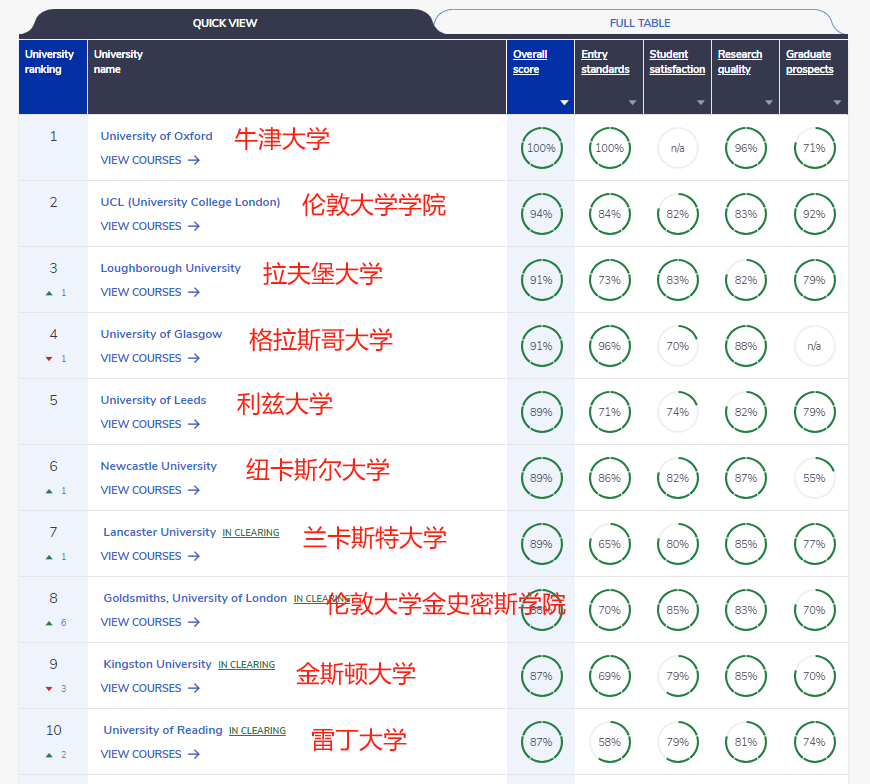Open Newcastle University link

click(x=159, y=466)
